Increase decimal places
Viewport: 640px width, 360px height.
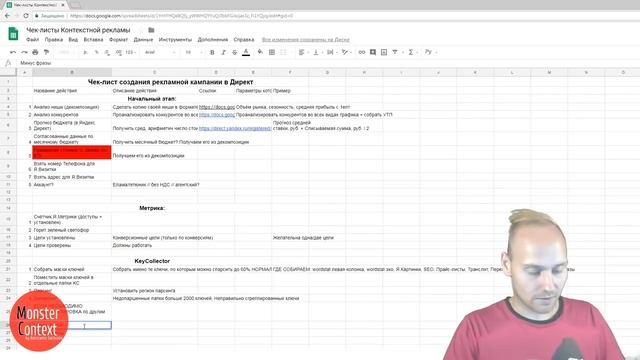click(x=118, y=52)
